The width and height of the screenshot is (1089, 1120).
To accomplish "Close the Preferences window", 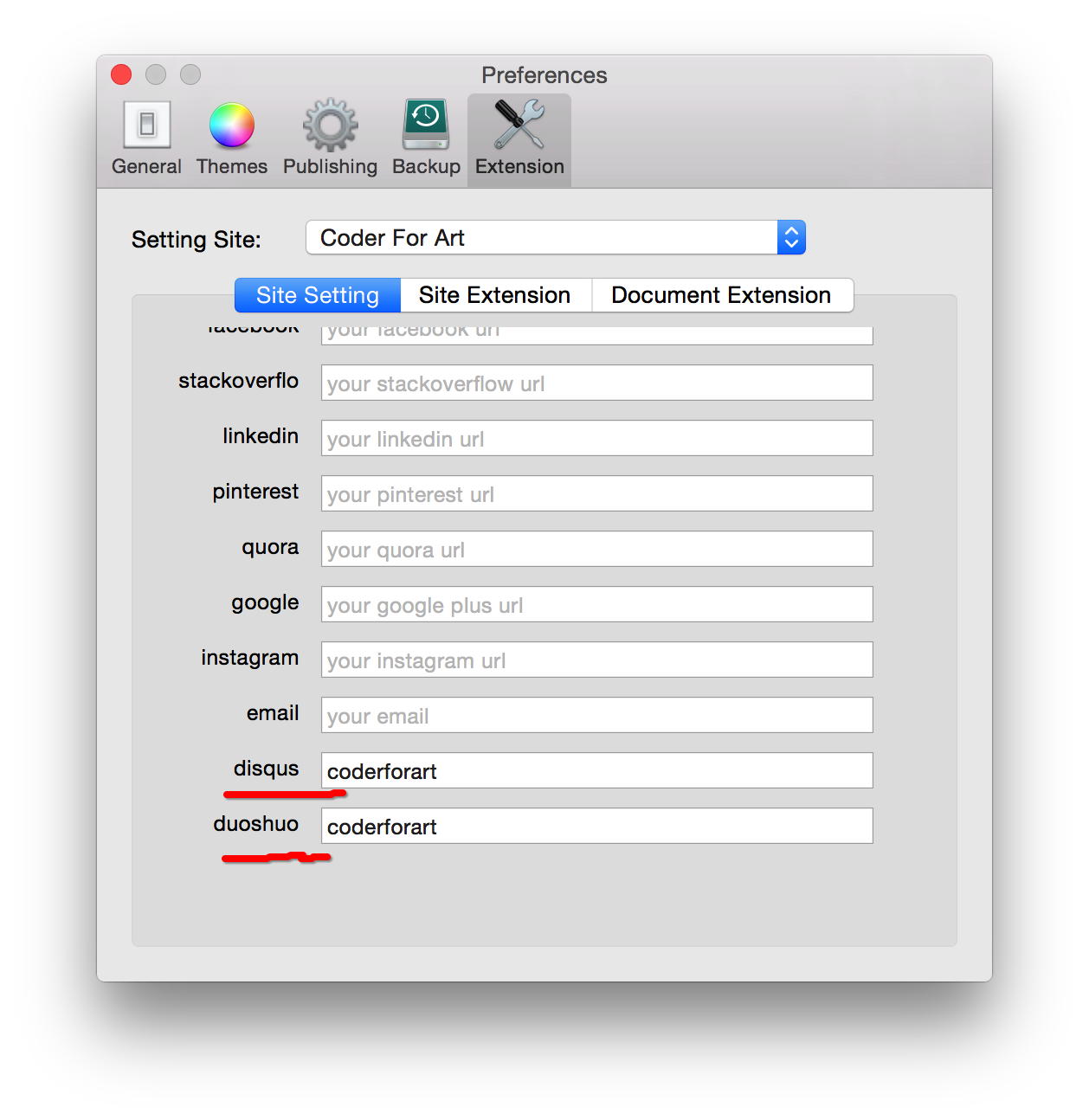I will pyautogui.click(x=121, y=74).
